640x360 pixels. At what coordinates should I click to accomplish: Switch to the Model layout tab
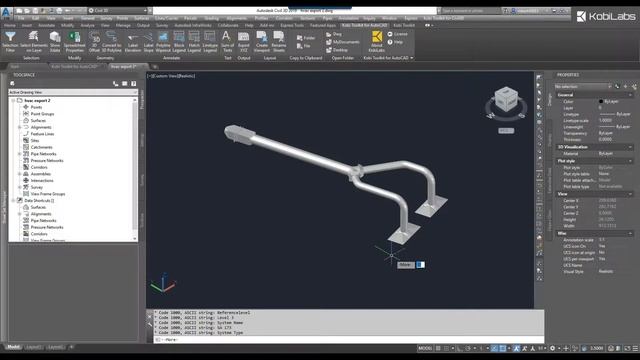(x=13, y=347)
